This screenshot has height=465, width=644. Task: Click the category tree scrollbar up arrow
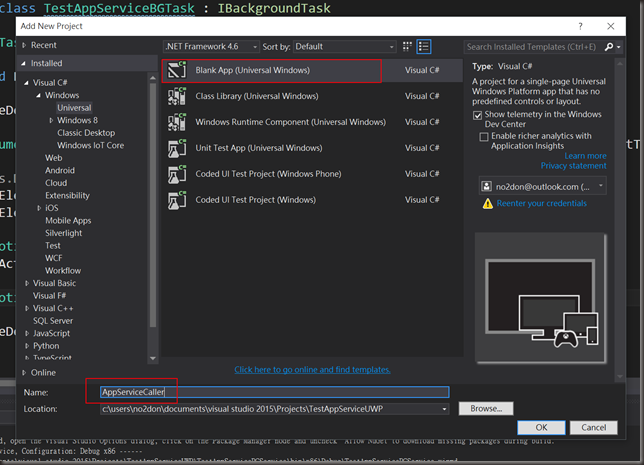153,78
